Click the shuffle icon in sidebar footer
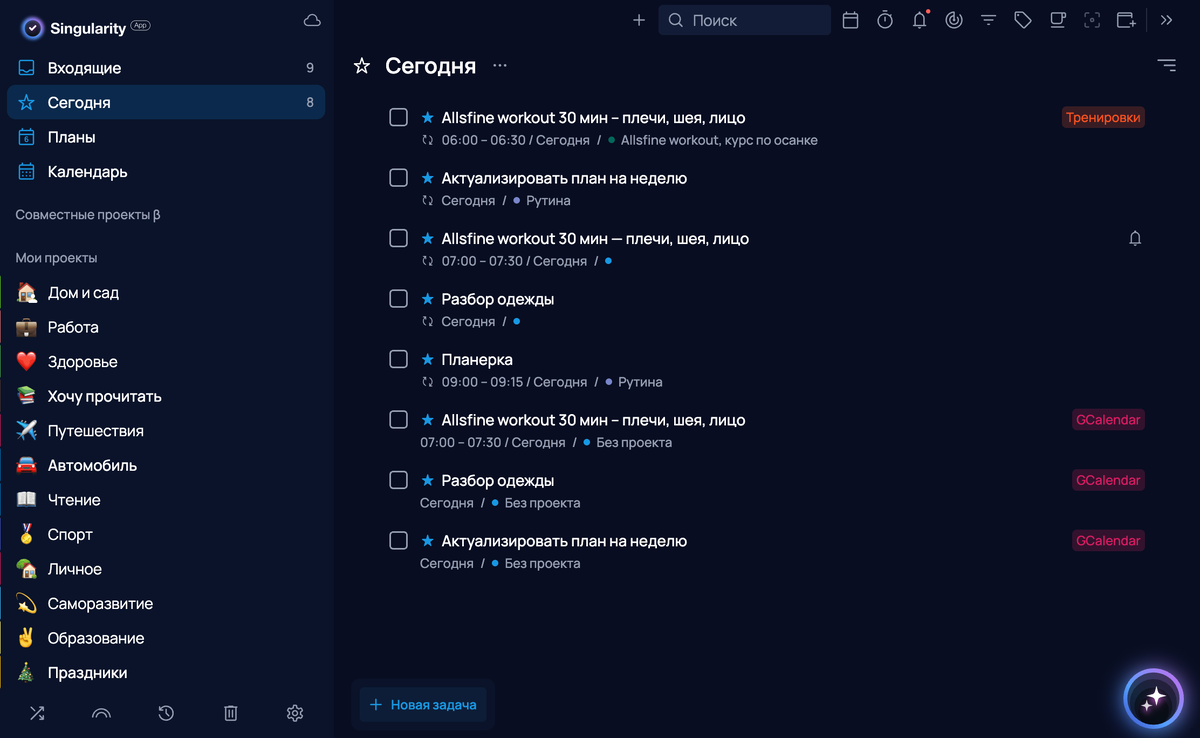1200x738 pixels. point(37,713)
